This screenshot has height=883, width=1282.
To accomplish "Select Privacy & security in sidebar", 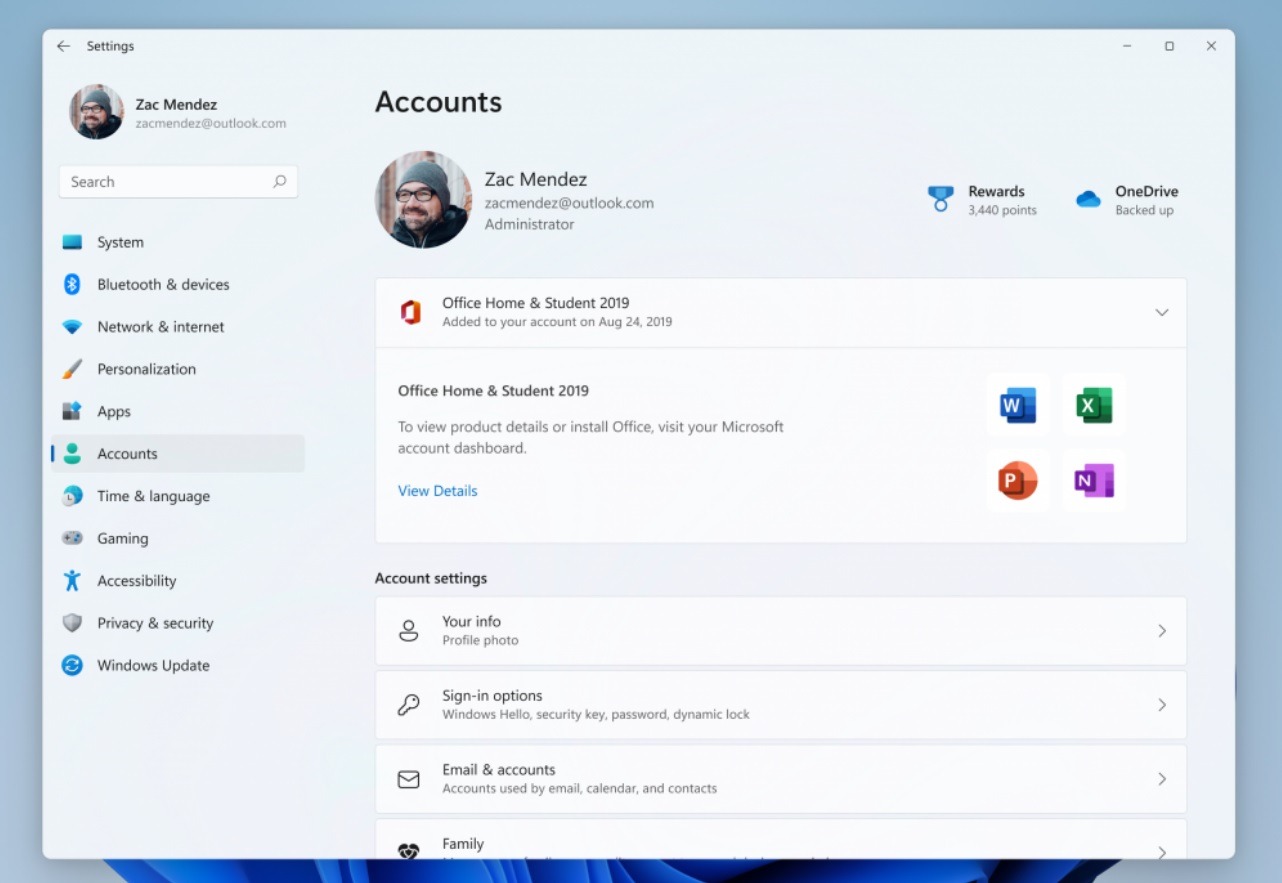I will (x=154, y=624).
